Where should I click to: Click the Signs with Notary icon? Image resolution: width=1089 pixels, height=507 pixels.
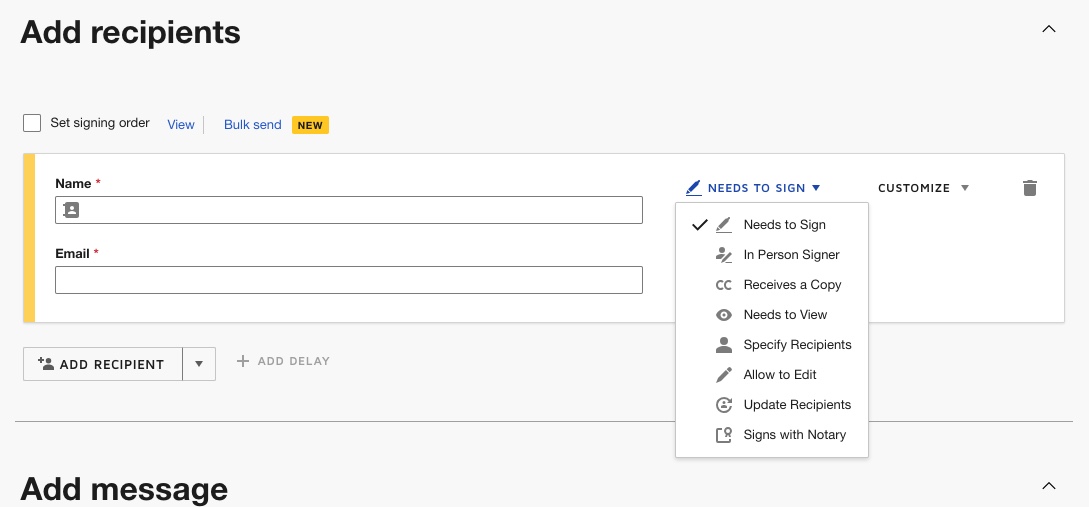tap(724, 435)
